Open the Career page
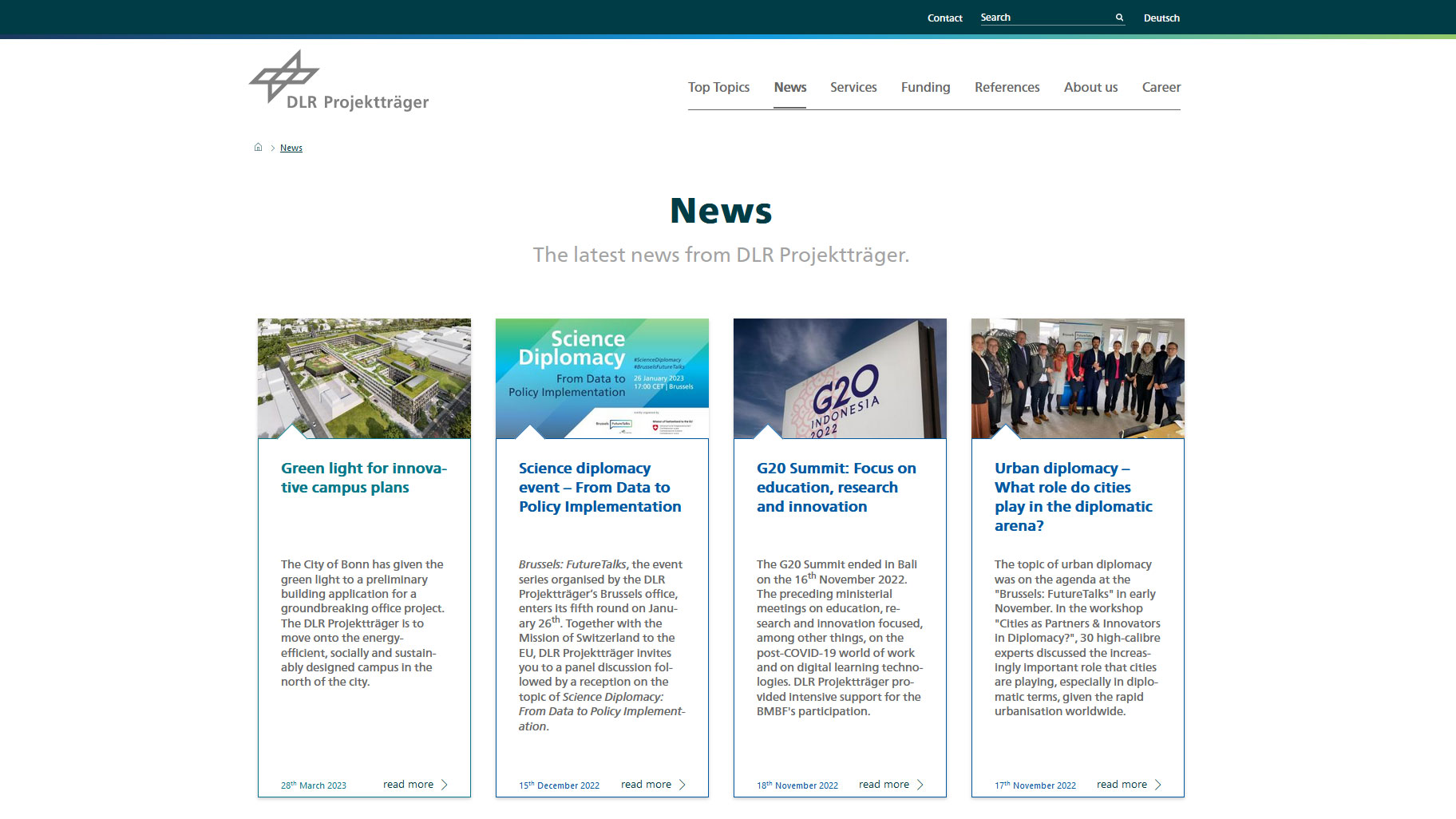Screen dimensions: 1456x819 tap(1161, 87)
